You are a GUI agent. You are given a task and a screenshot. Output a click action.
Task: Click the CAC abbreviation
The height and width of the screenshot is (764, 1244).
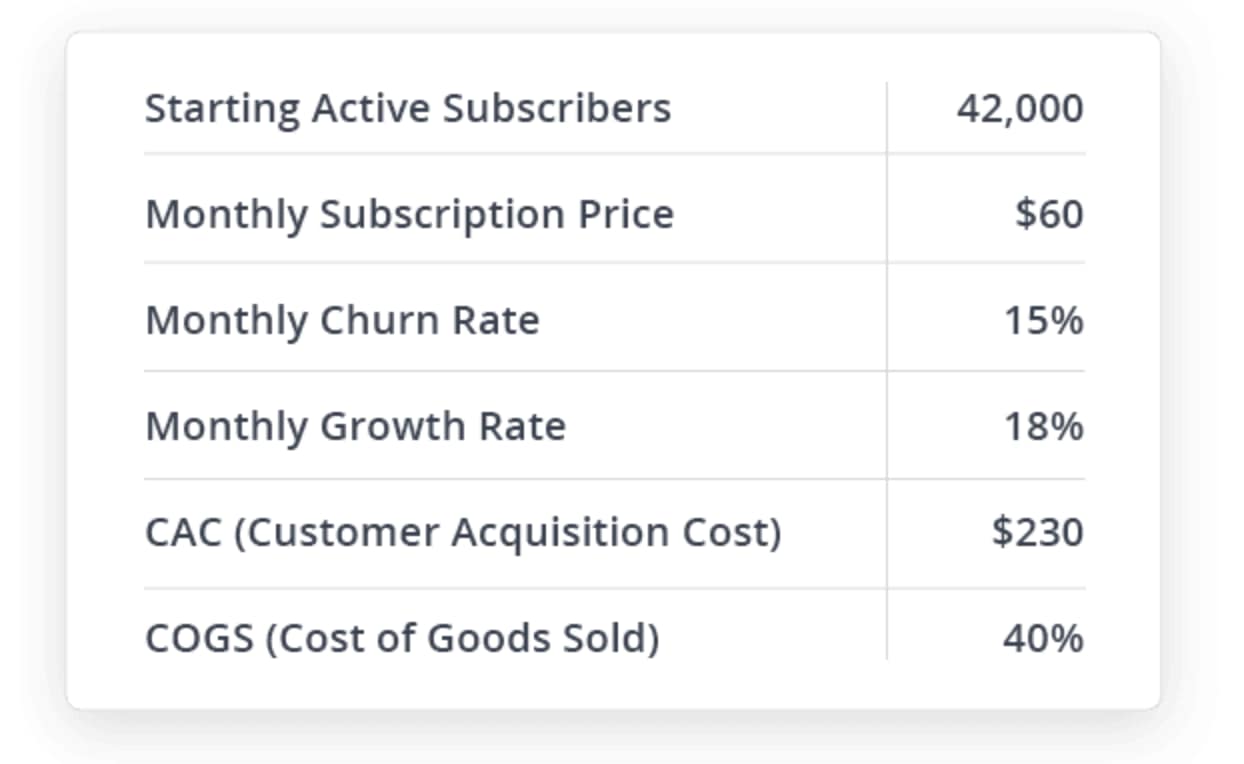[183, 533]
